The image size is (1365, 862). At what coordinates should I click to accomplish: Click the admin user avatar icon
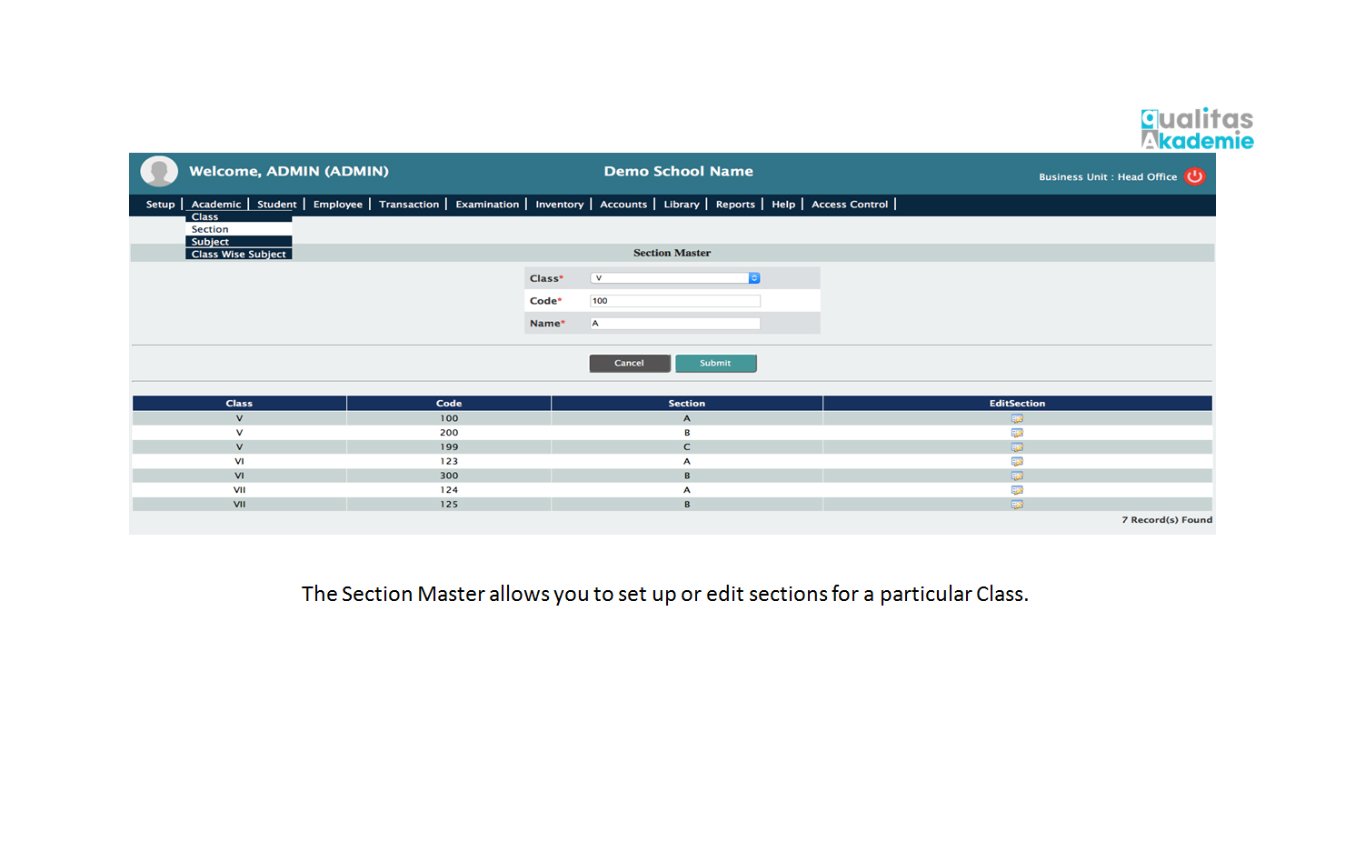159,172
